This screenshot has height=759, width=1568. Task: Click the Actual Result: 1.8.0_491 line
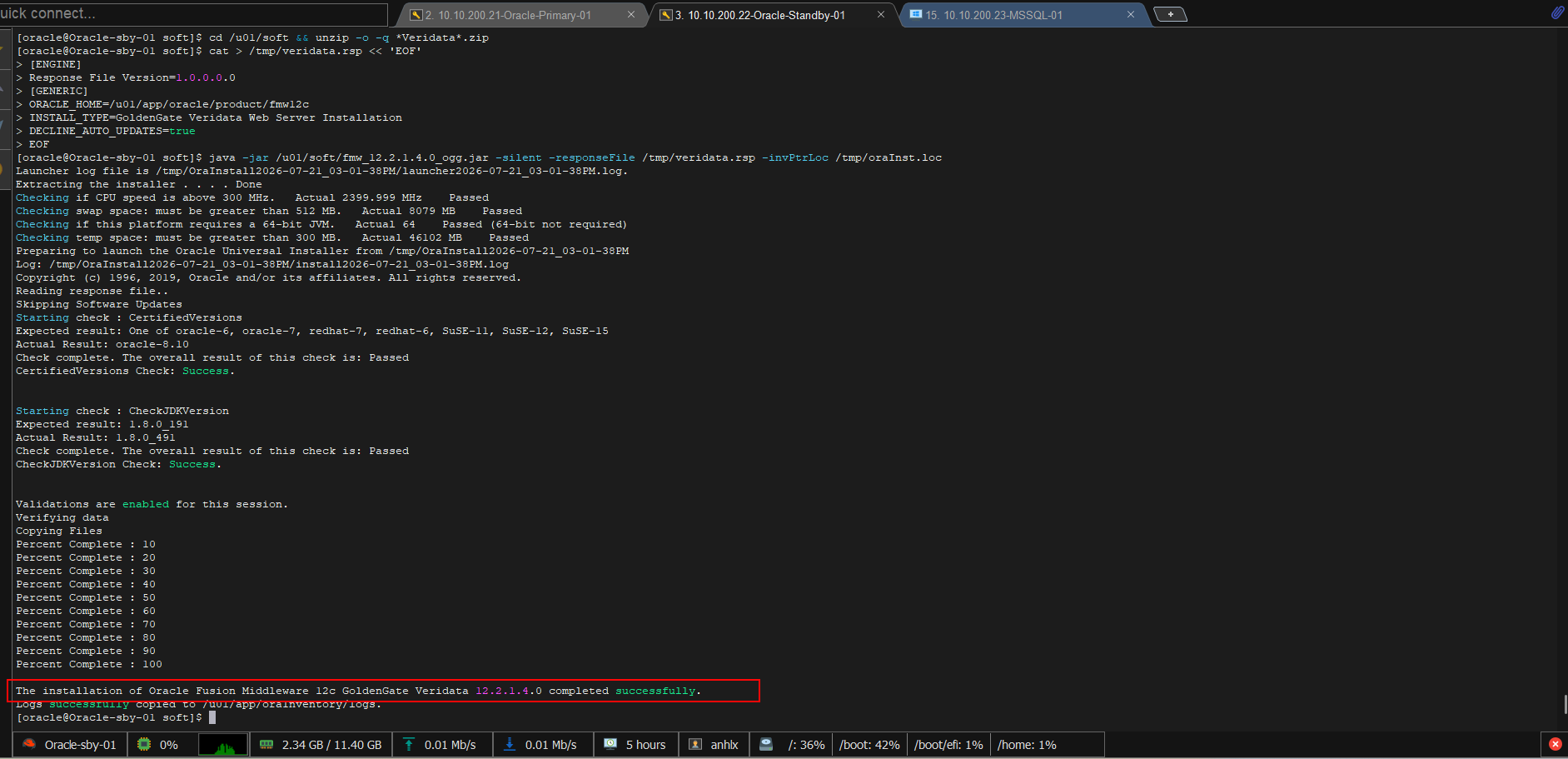(96, 437)
